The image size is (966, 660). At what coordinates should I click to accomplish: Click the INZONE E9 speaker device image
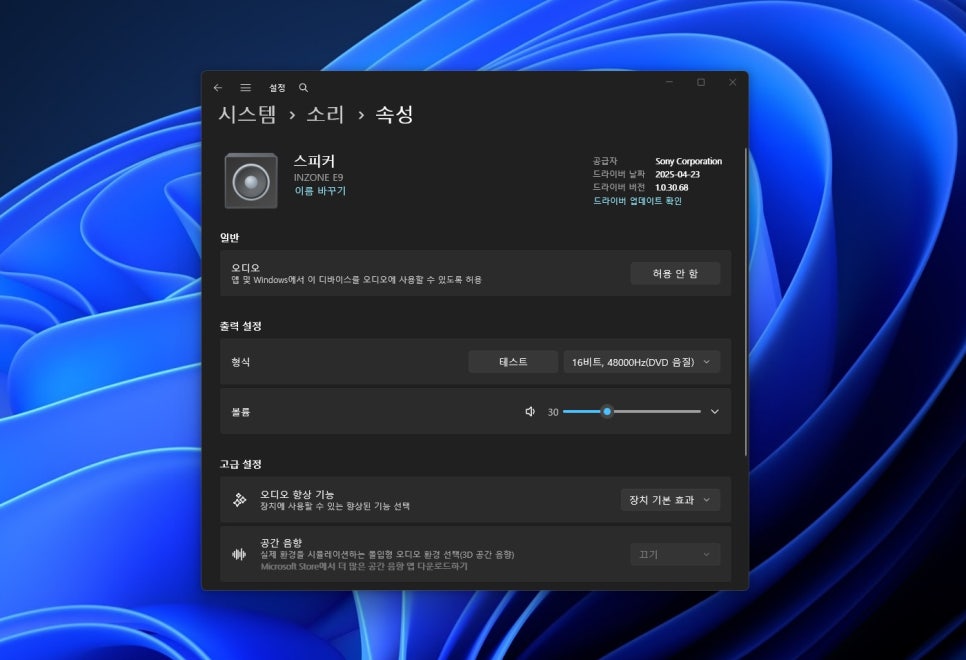pos(251,181)
